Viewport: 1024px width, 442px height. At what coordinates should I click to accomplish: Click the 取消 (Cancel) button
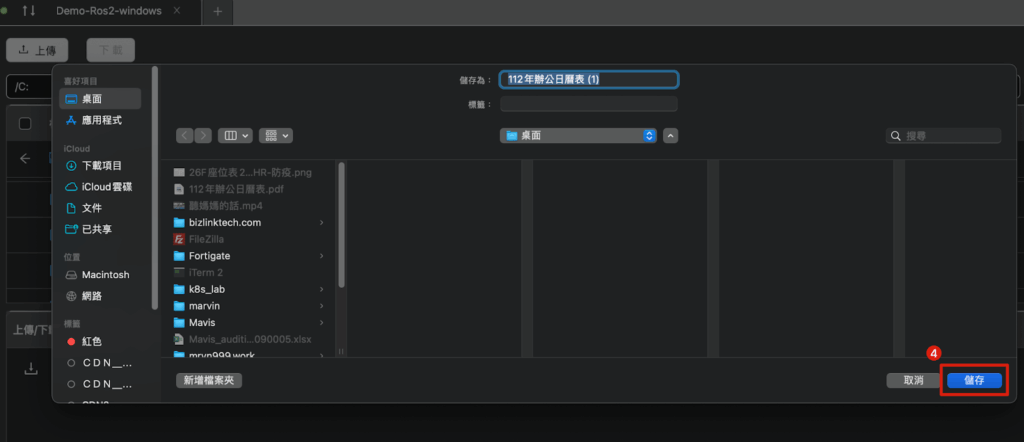912,381
